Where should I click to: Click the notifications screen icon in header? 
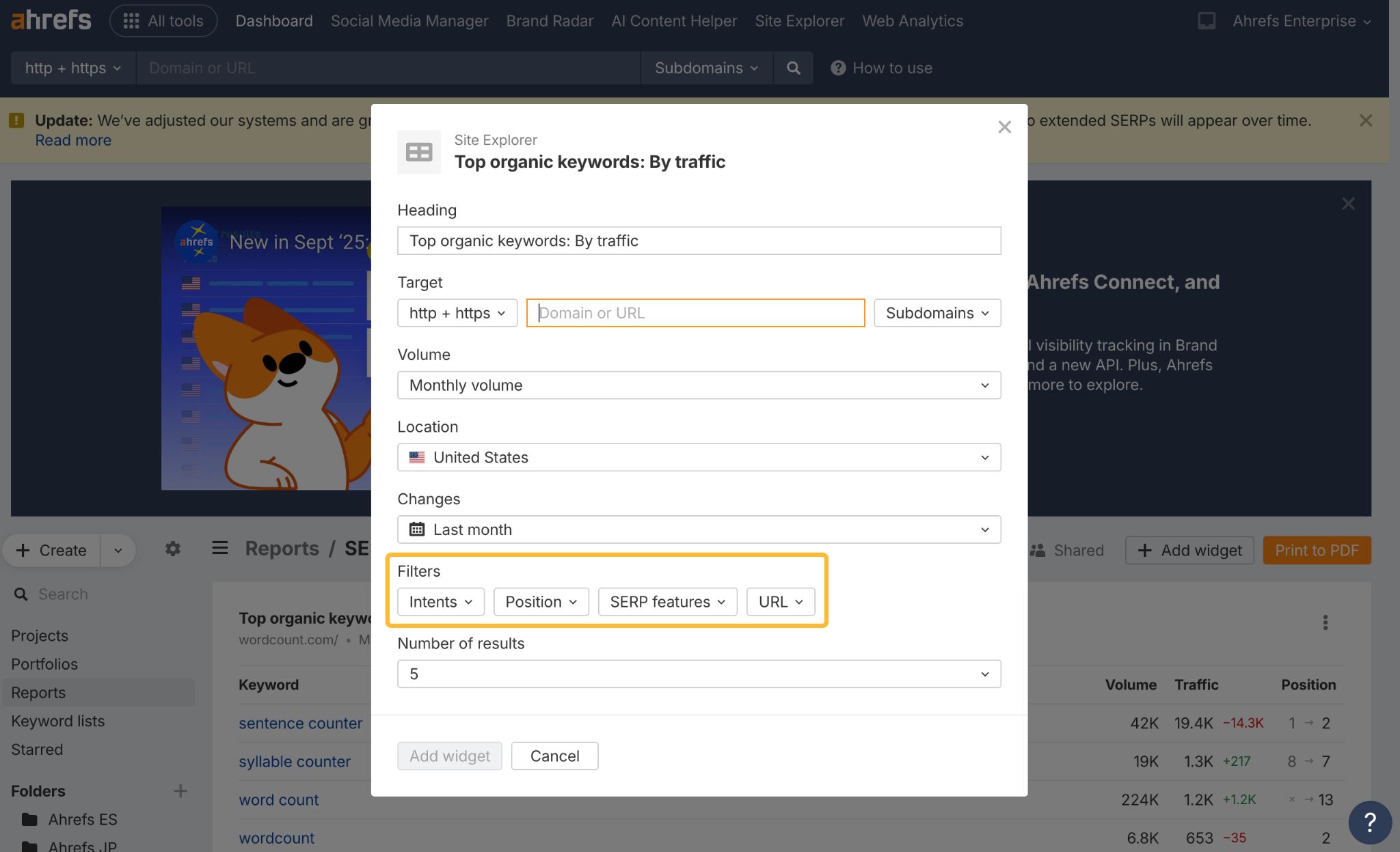tap(1207, 20)
